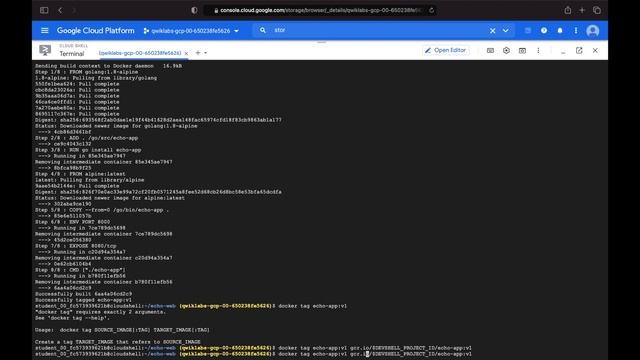Toggle the Safari sidebar button

tap(44, 10)
